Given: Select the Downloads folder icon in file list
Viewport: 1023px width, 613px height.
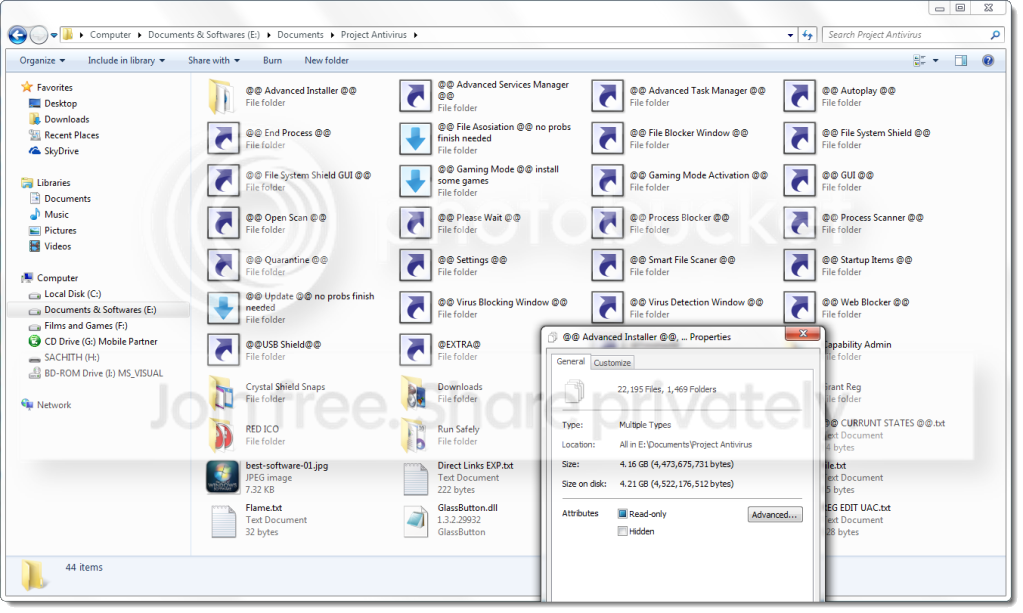Looking at the screenshot, I should point(415,393).
